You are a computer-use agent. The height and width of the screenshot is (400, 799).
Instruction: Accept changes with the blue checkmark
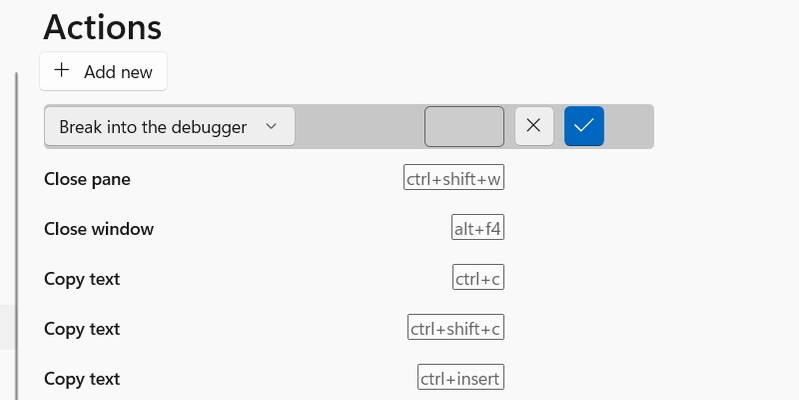[584, 126]
